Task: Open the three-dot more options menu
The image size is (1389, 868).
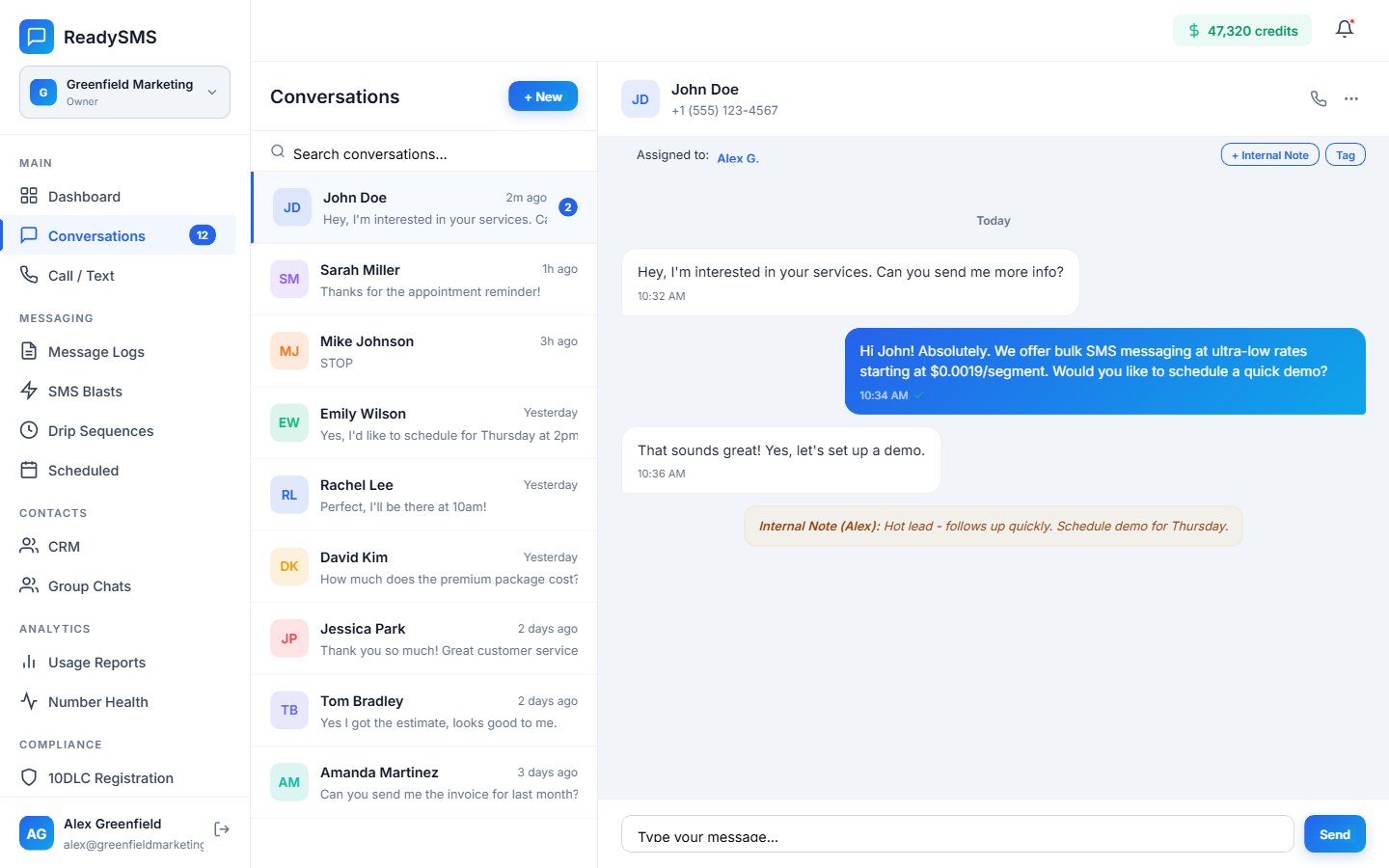Action: (1351, 98)
